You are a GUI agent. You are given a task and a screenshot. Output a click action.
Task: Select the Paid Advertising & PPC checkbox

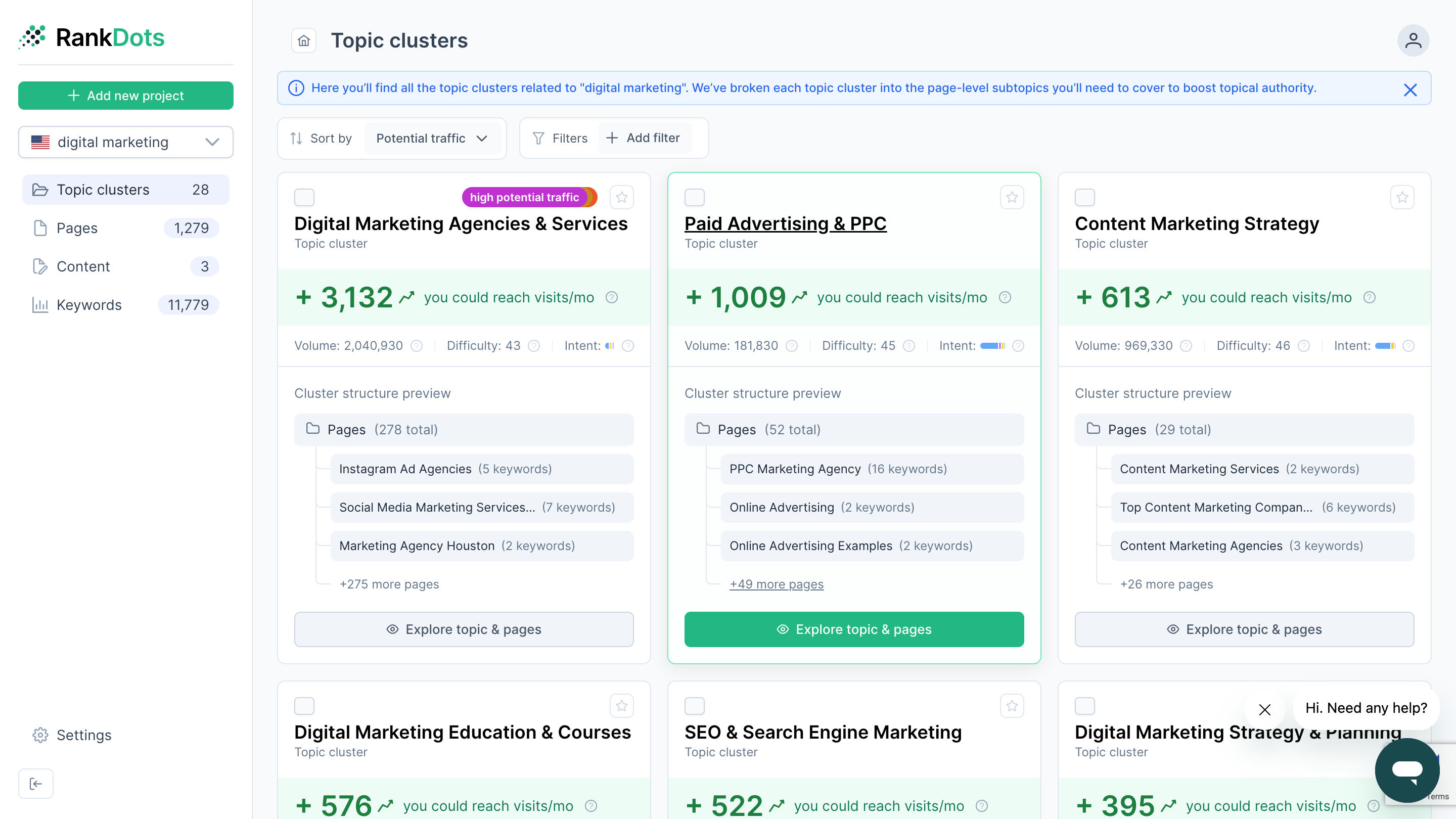coord(694,197)
